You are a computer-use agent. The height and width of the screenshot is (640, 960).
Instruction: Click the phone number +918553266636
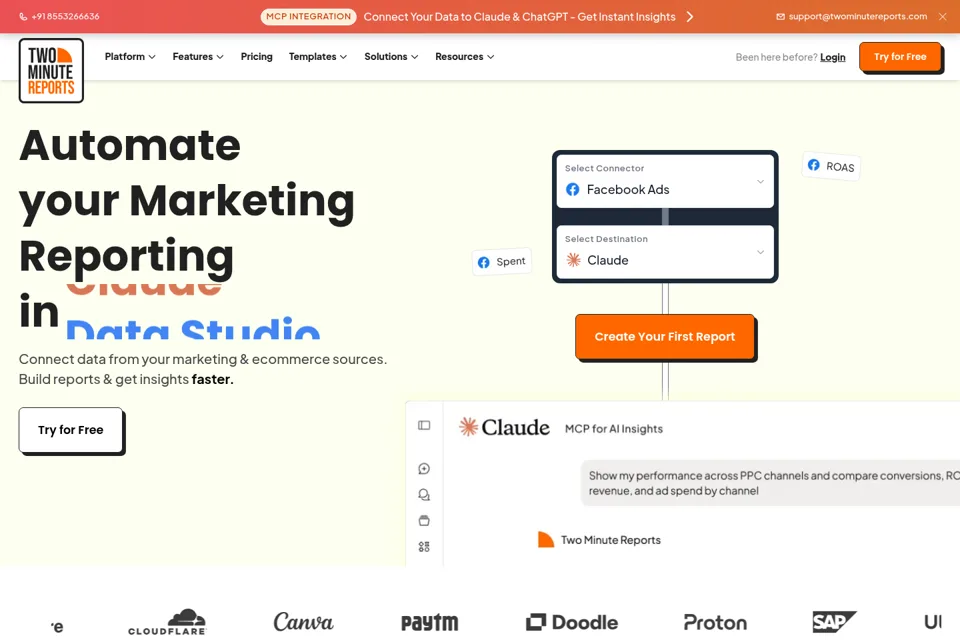click(x=66, y=17)
